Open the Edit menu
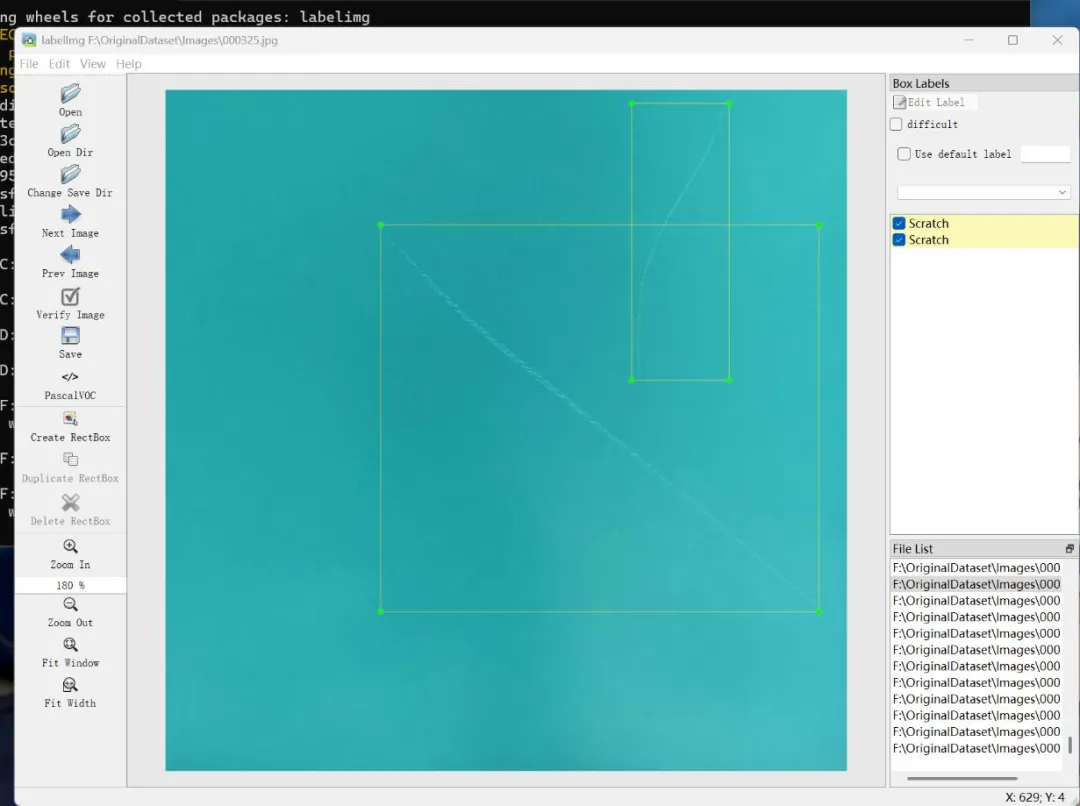This screenshot has width=1080, height=806. coord(59,63)
